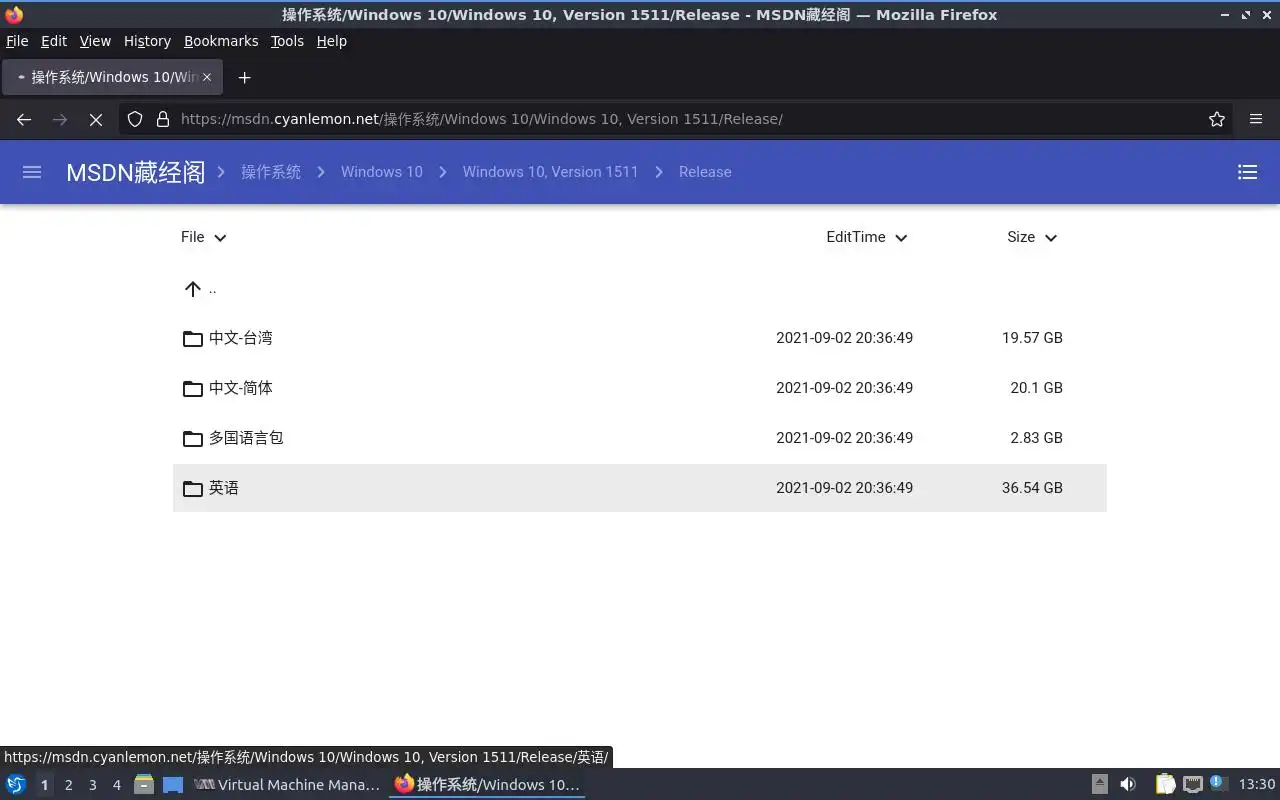Click folder icon next to 中文-台湾
The width and height of the screenshot is (1280, 800).
pyautogui.click(x=193, y=338)
